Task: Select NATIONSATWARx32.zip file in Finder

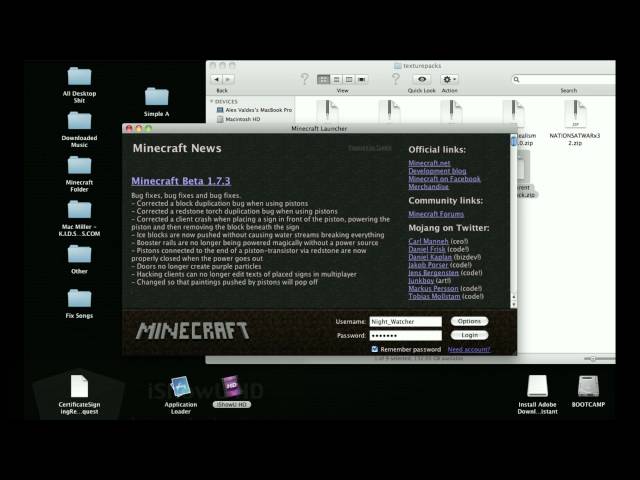Action: pos(575,123)
